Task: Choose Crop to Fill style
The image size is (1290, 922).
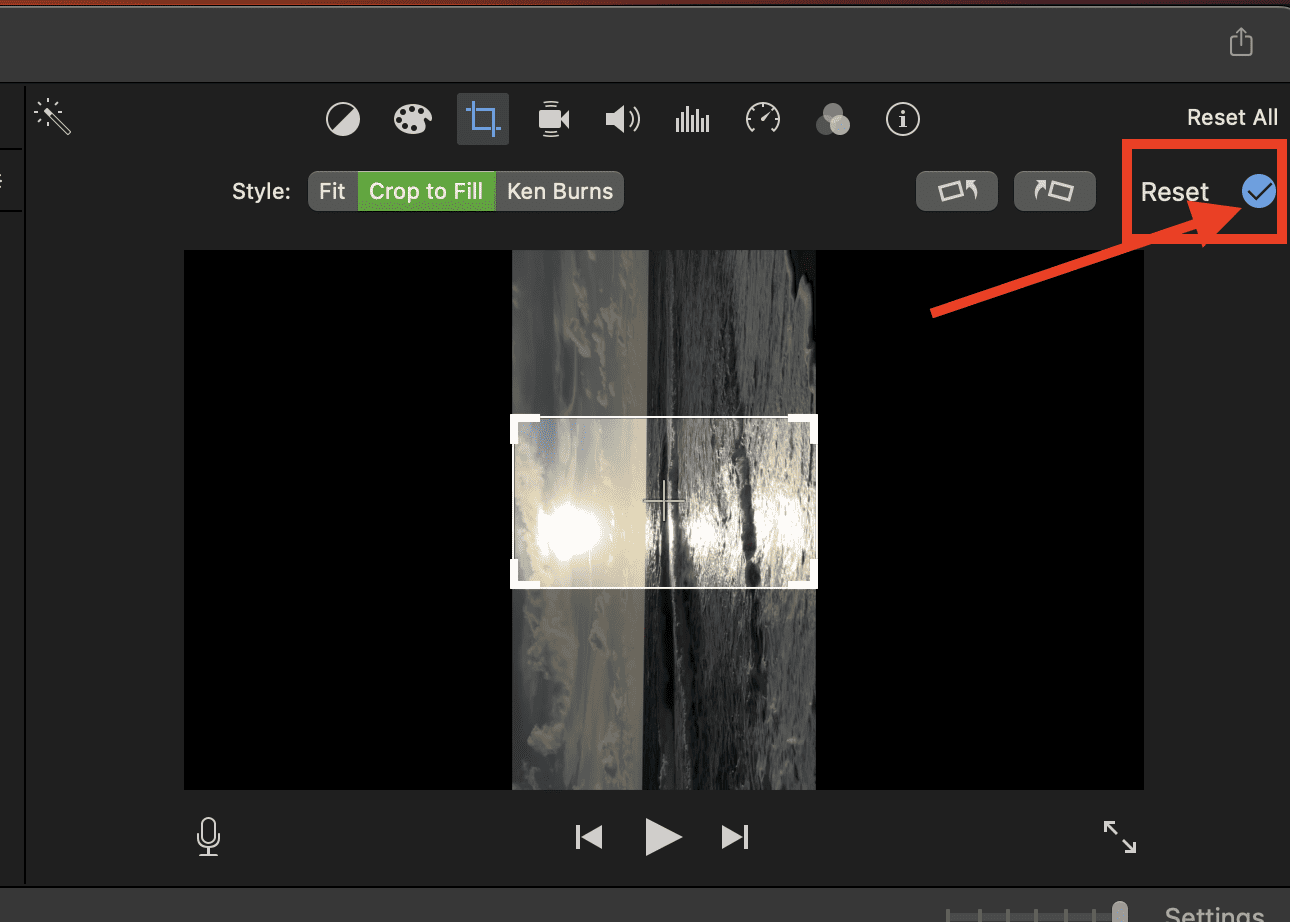Action: 426,191
